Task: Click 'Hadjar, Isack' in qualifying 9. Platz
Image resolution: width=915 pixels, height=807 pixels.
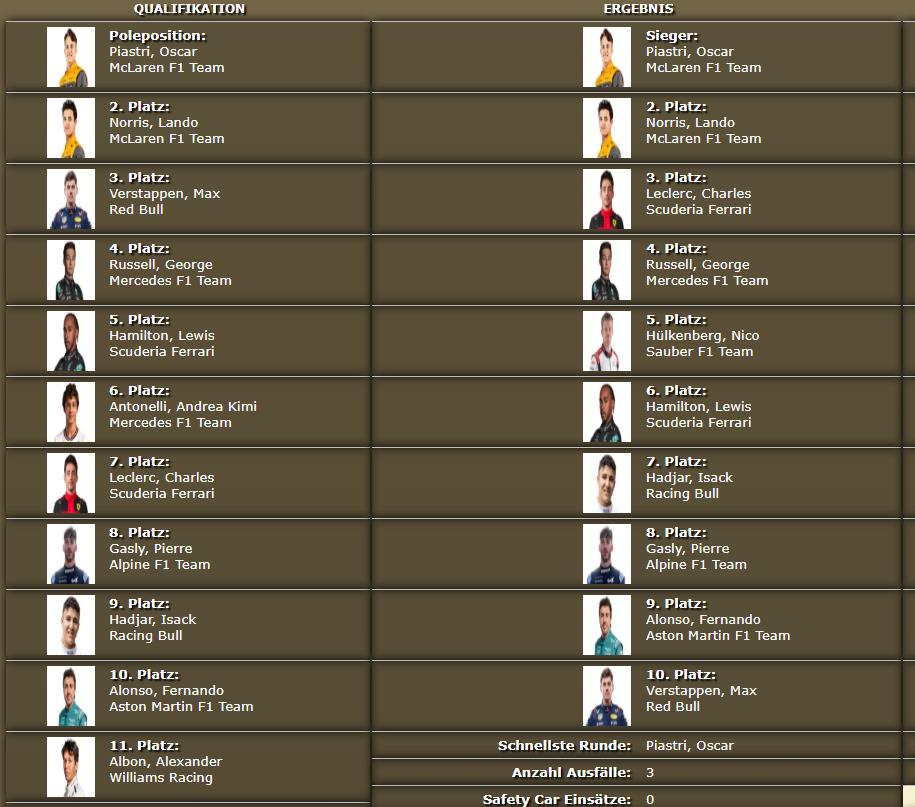Action: (152, 620)
